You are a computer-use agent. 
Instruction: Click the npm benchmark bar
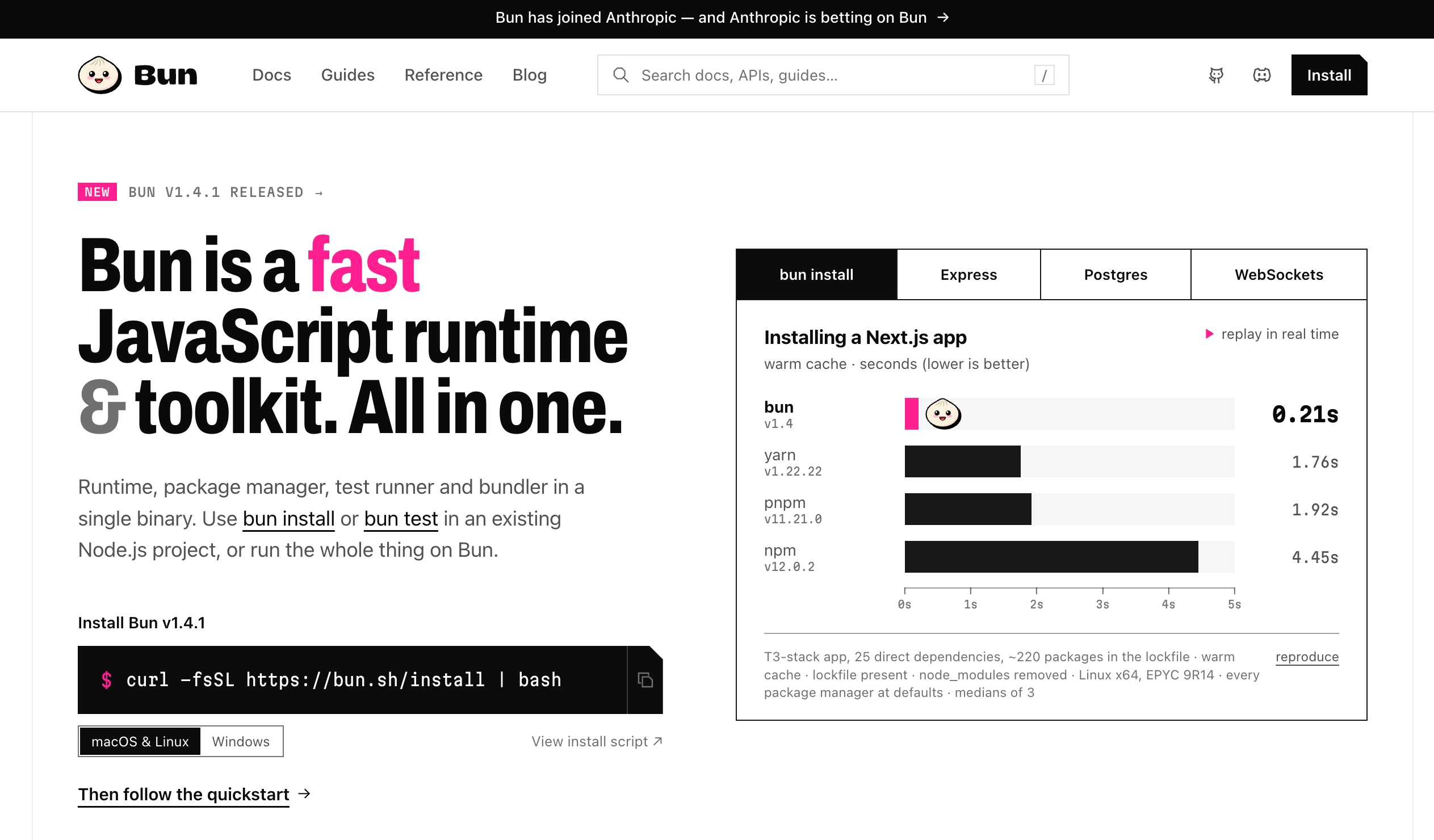pos(1051,557)
